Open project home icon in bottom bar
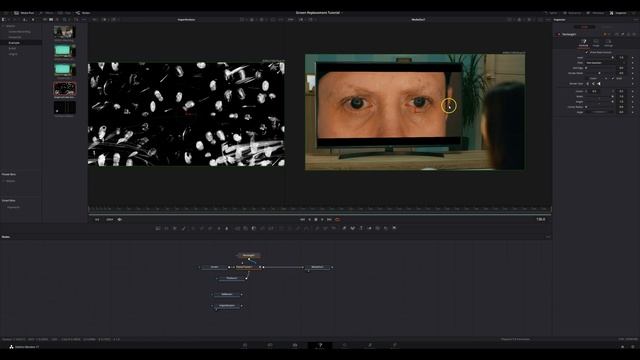640x360 pixels. [622, 347]
